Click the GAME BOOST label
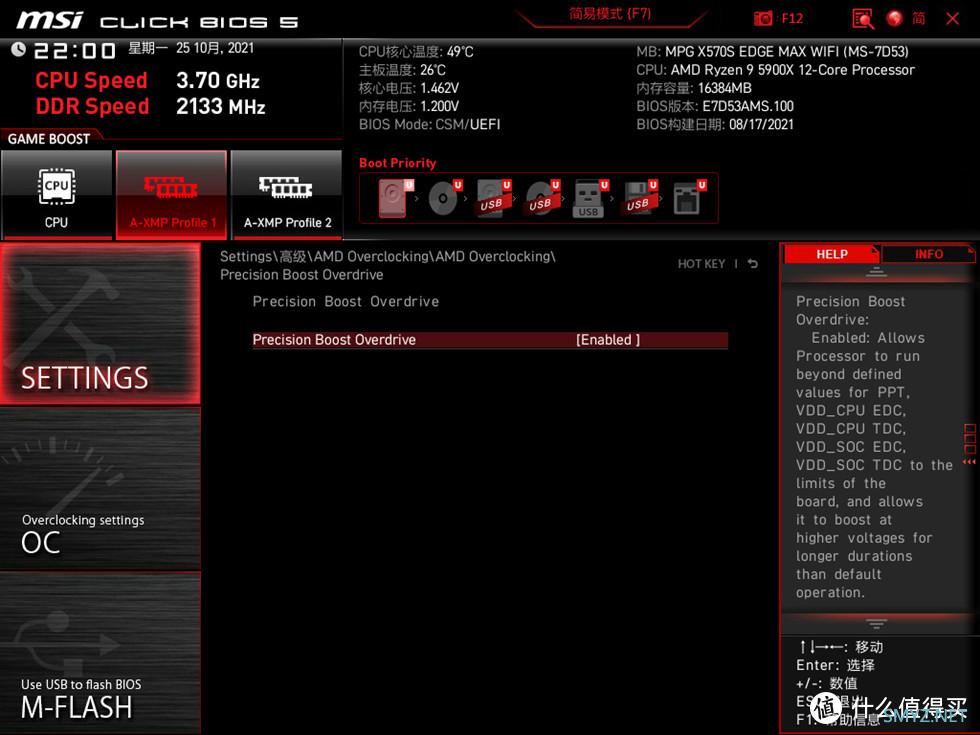Viewport: 980px width, 735px height. coord(49,139)
